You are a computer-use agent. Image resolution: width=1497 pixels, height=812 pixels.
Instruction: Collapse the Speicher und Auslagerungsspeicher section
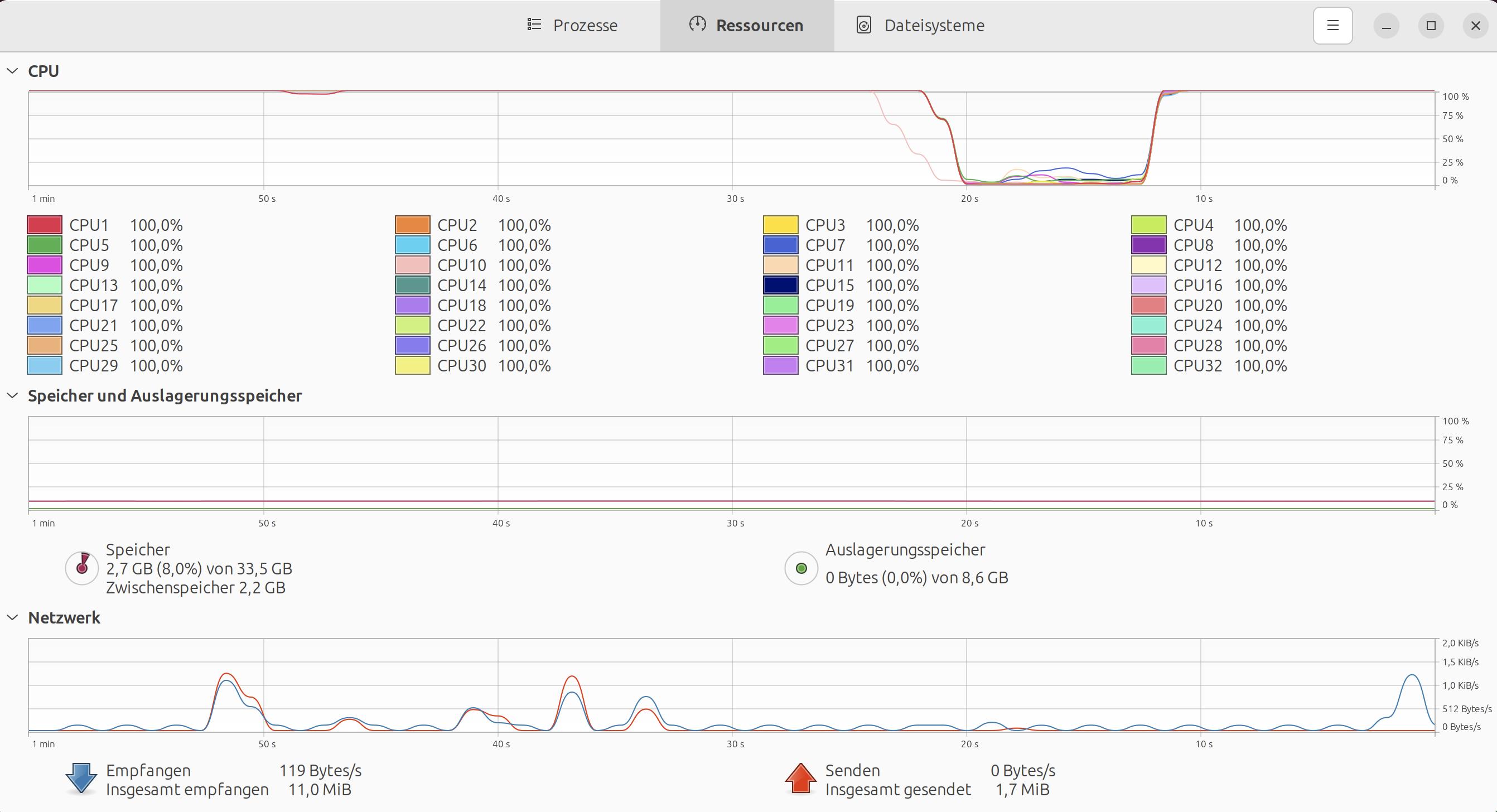tap(12, 396)
